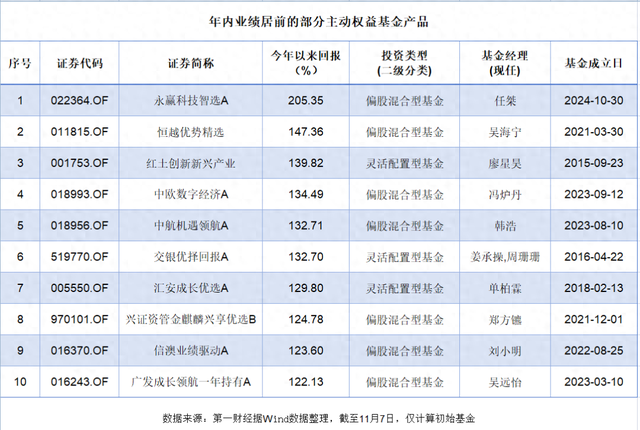Click fund name 广发成长领航一年持有A
Viewport: 640px width, 430px height.
coord(191,382)
